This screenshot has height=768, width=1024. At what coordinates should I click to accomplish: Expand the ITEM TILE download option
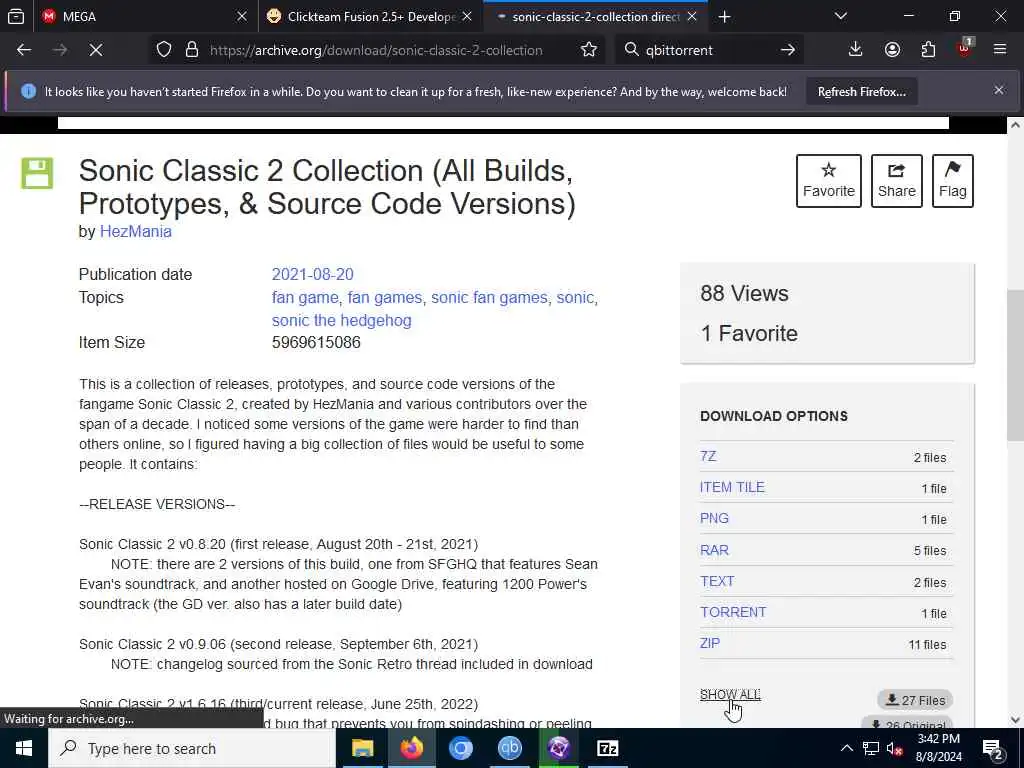[x=732, y=487]
